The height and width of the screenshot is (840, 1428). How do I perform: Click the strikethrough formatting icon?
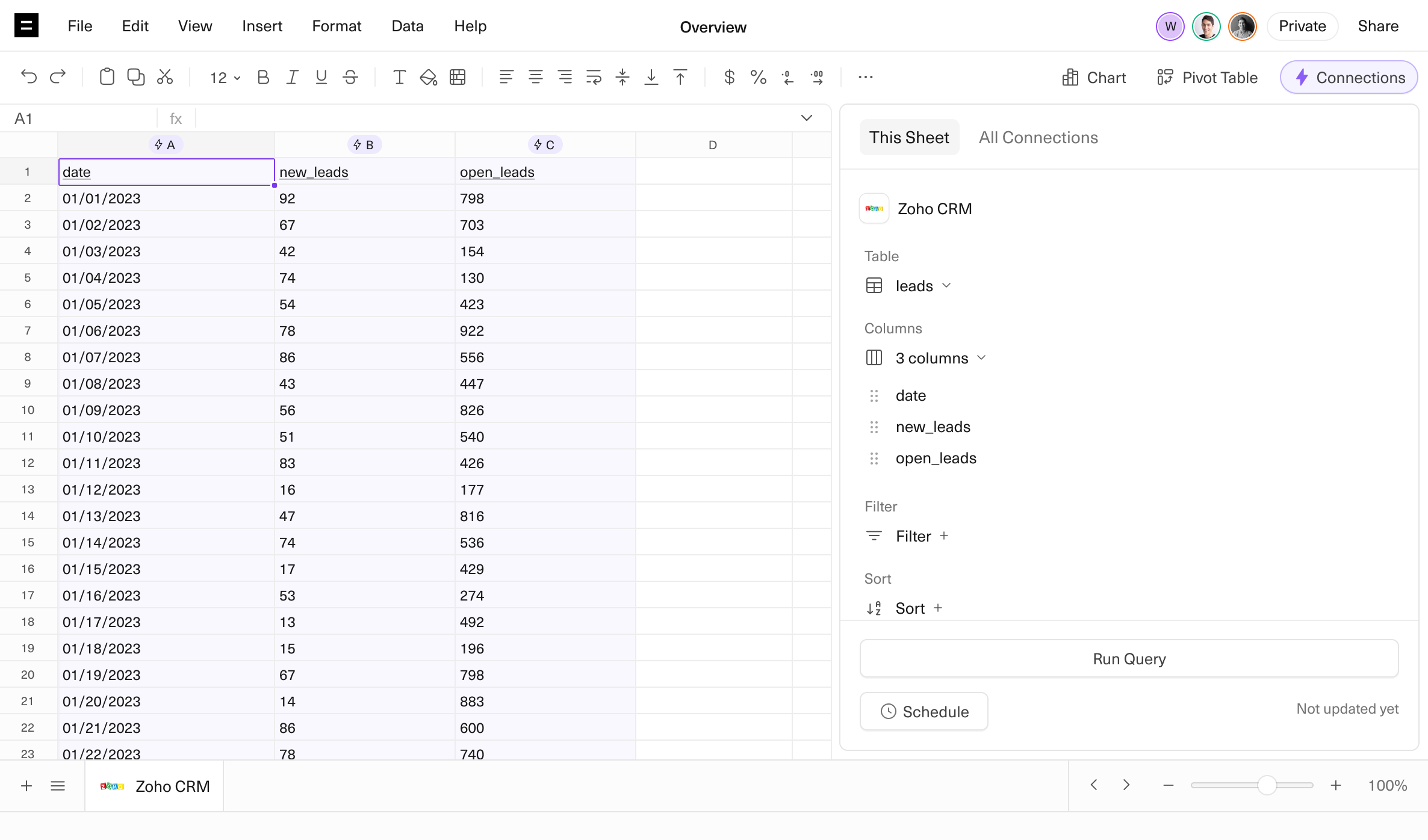(x=350, y=77)
